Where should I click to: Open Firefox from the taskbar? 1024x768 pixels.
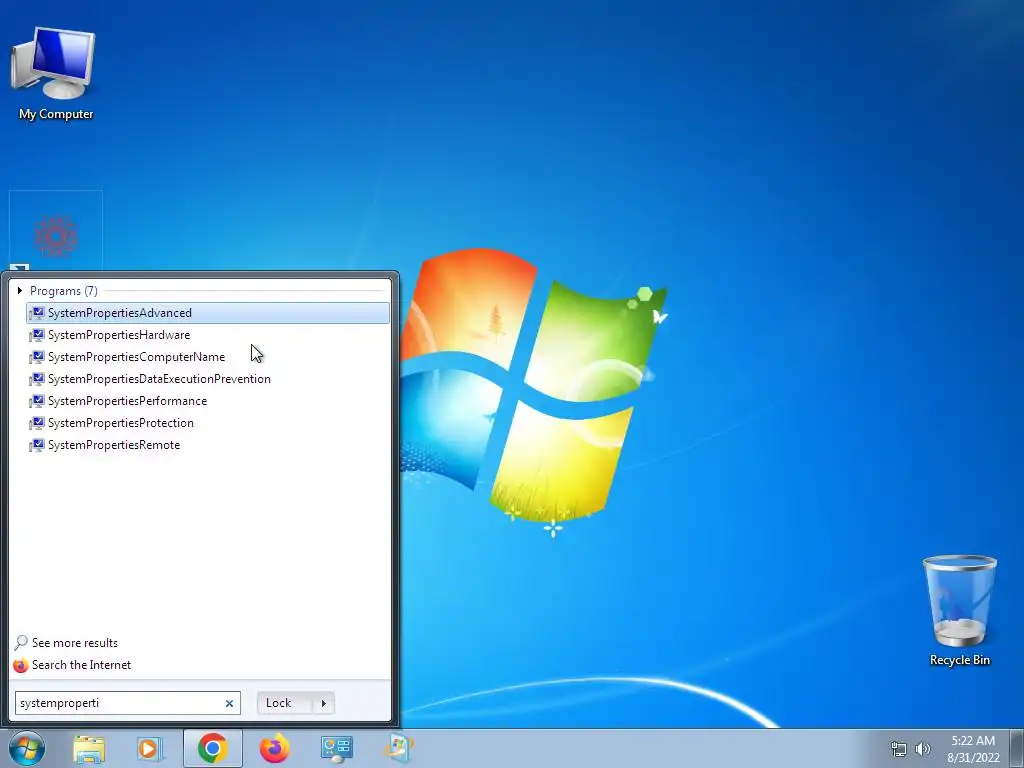(275, 748)
